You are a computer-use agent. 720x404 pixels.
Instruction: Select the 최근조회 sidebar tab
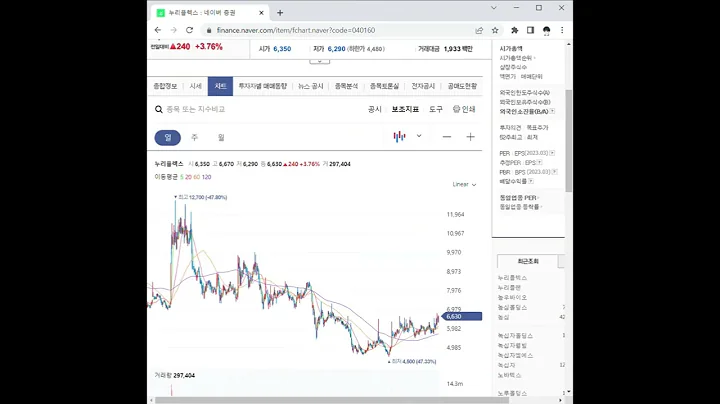pyautogui.click(x=528, y=261)
